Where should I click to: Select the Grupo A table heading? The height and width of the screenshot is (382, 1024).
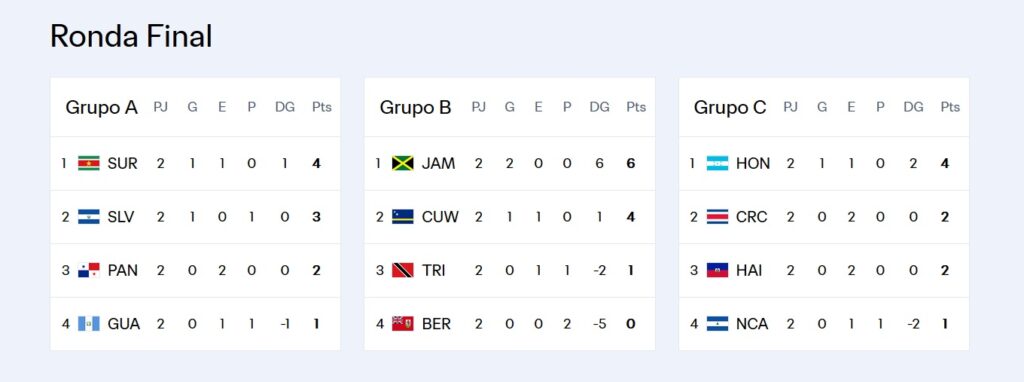coord(101,107)
